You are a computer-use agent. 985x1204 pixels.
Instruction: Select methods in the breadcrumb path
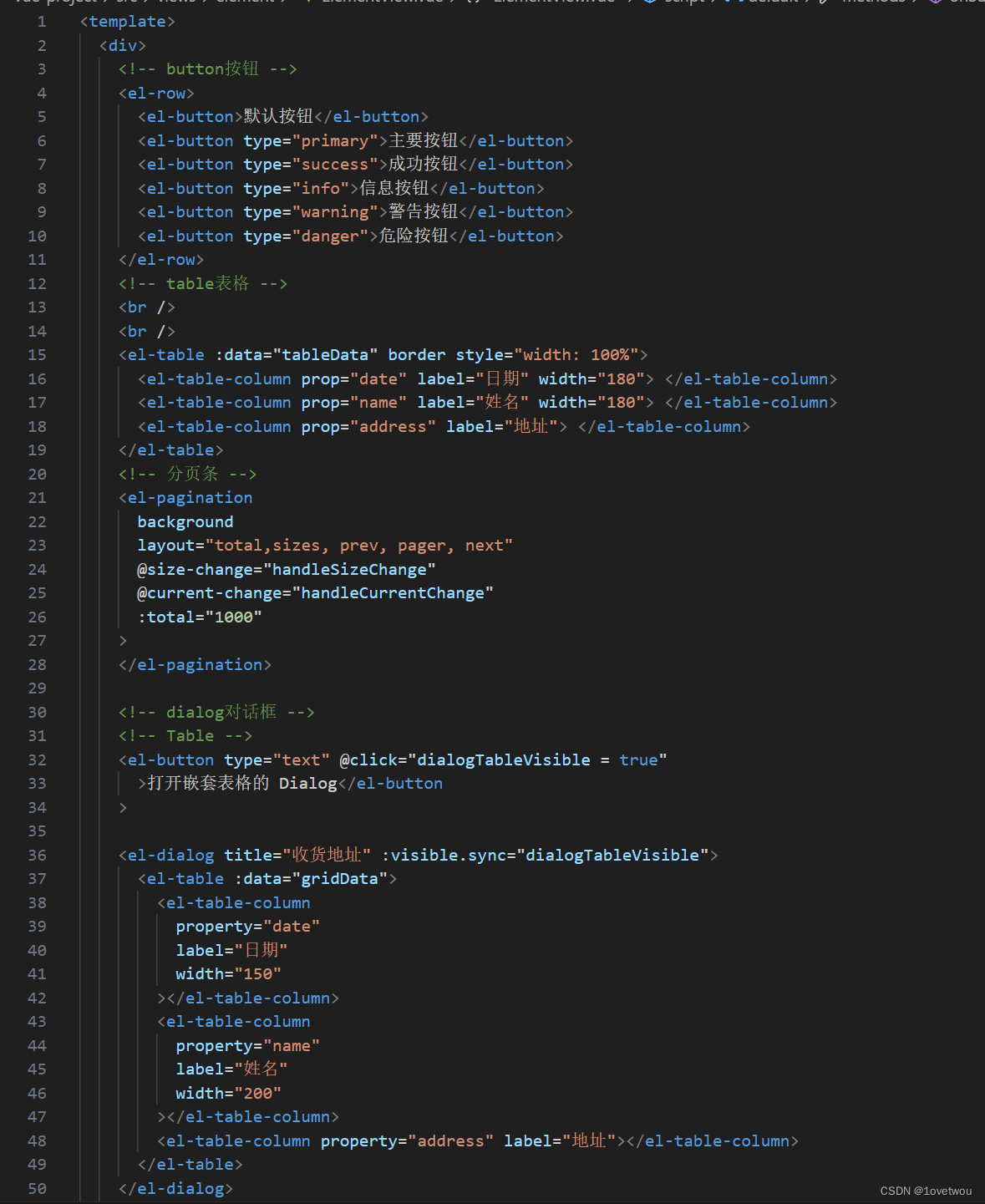pyautogui.click(x=874, y=3)
